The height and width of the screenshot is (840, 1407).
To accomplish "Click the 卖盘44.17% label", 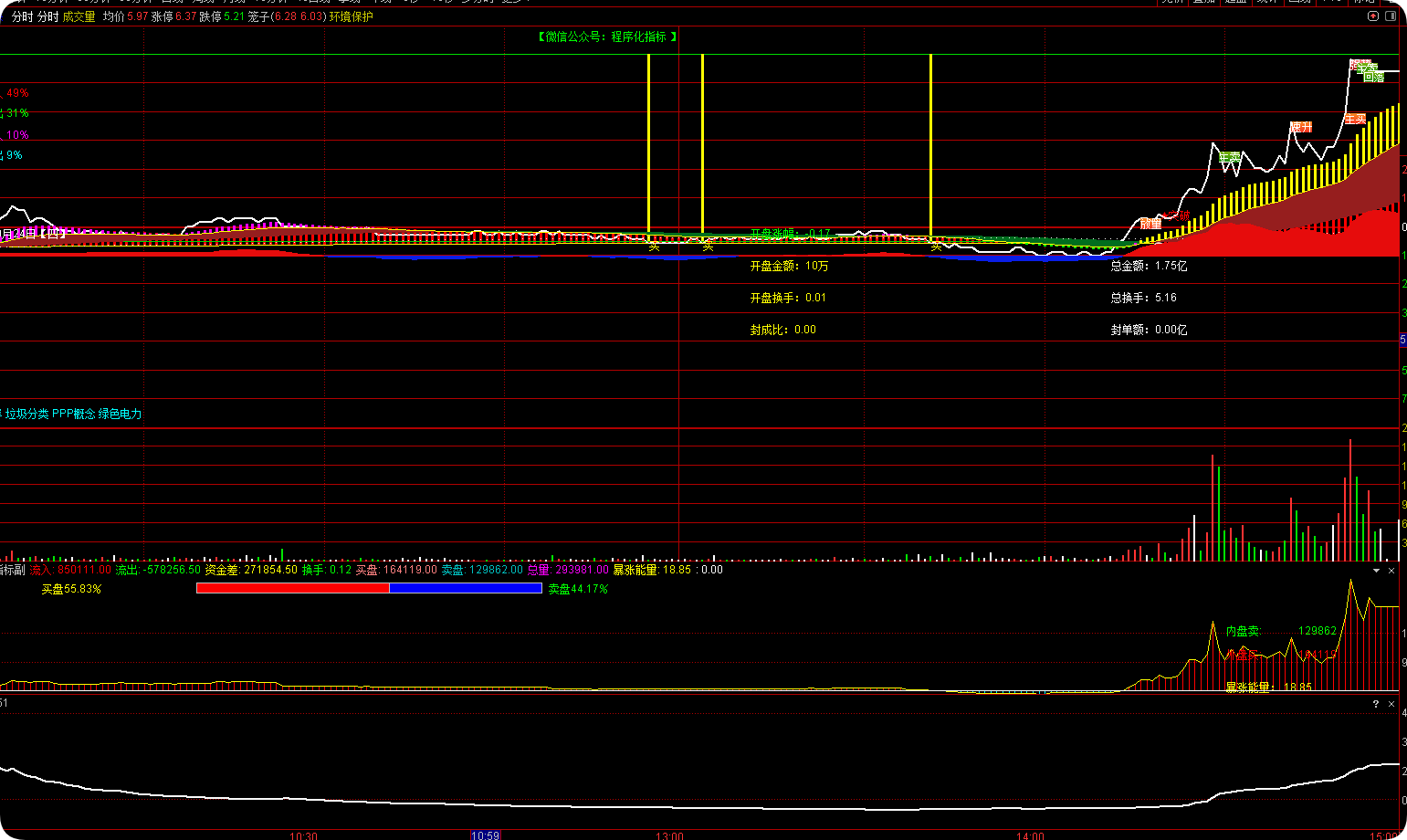I will pos(578,589).
